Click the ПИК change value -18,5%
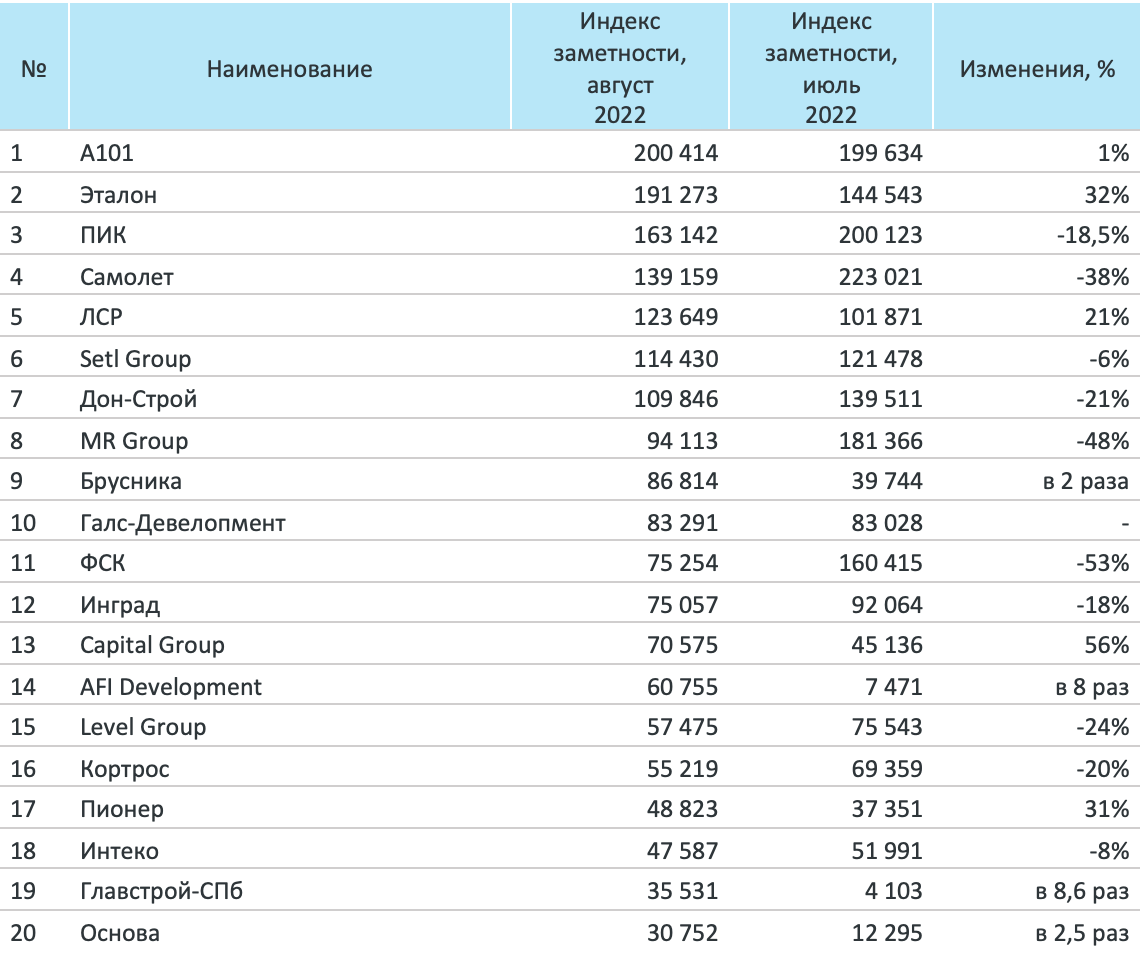Image resolution: width=1142 pixels, height=956 pixels. click(1093, 235)
